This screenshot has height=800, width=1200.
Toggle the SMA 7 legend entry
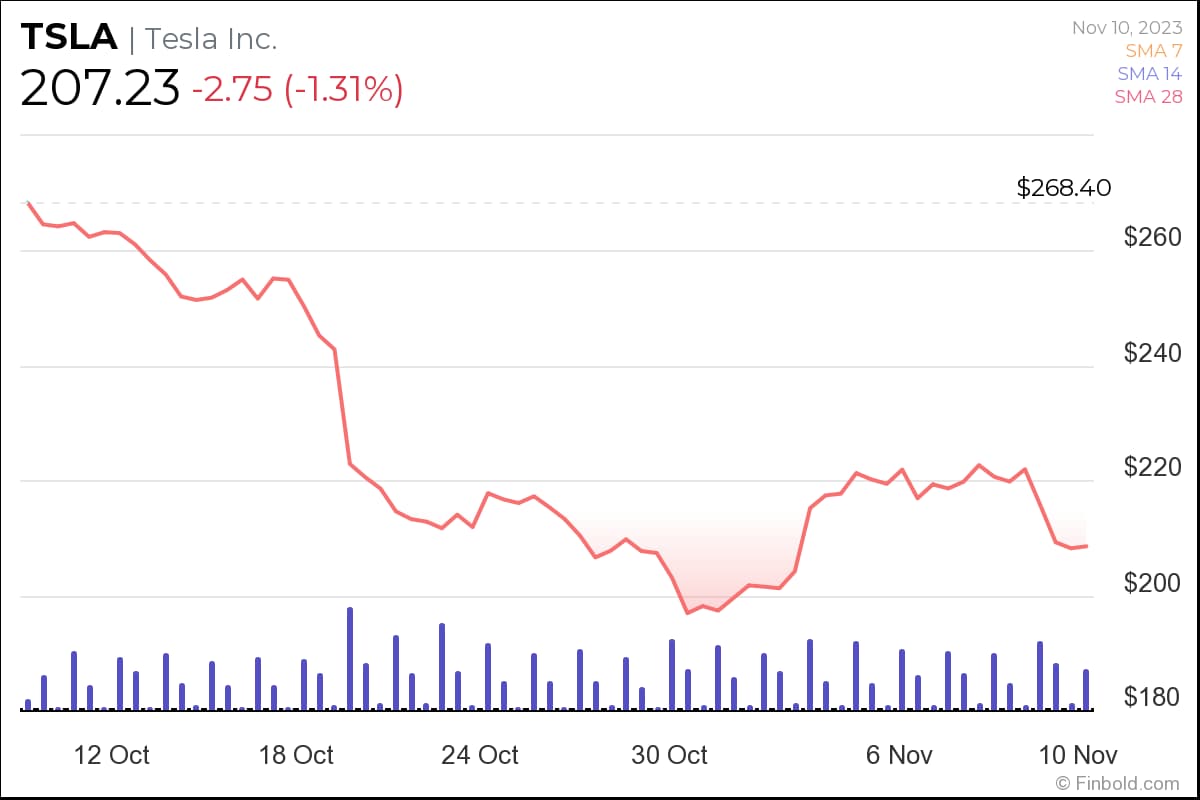1153,51
